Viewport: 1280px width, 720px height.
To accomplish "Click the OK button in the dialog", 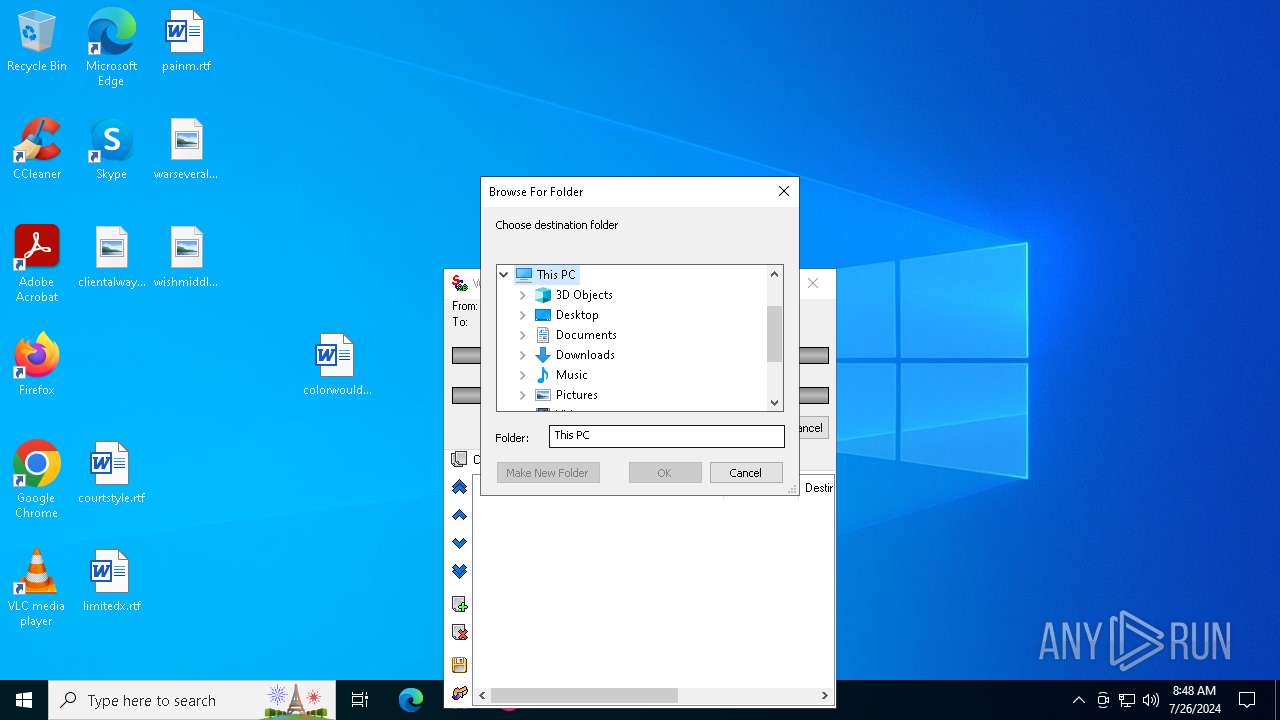I will (x=665, y=473).
